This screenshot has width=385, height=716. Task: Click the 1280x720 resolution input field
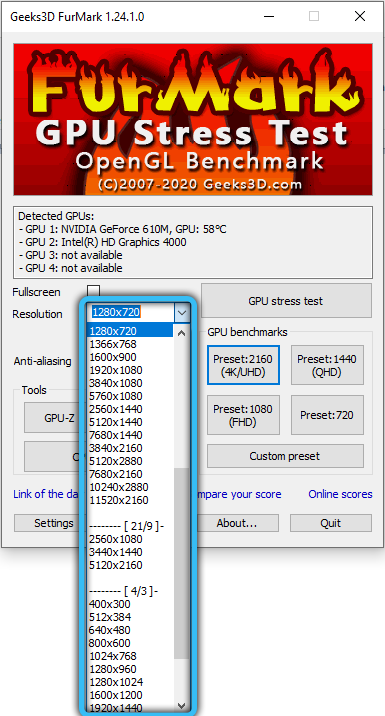pyautogui.click(x=130, y=313)
